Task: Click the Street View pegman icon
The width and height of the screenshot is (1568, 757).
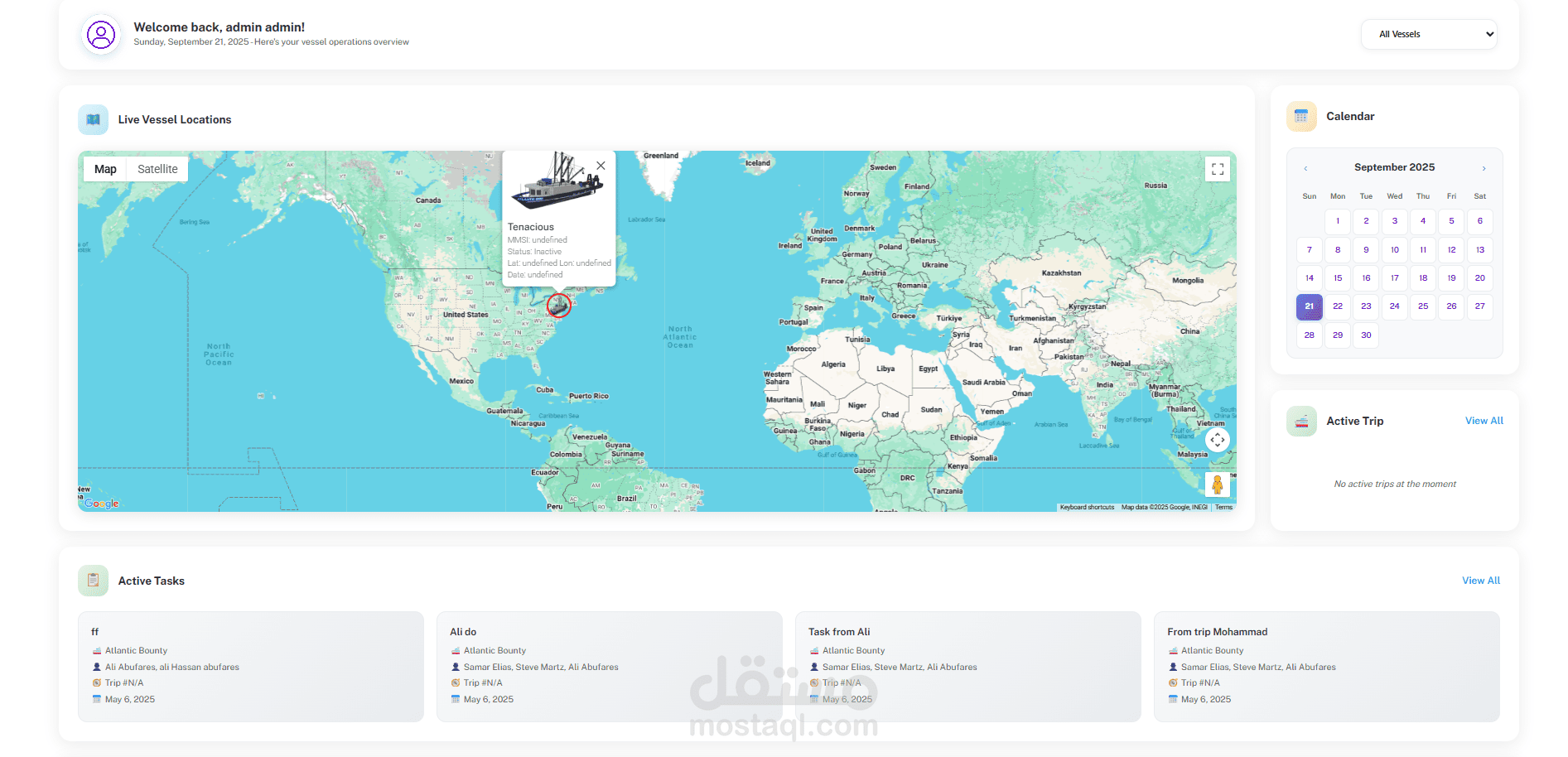Action: 1218,485
